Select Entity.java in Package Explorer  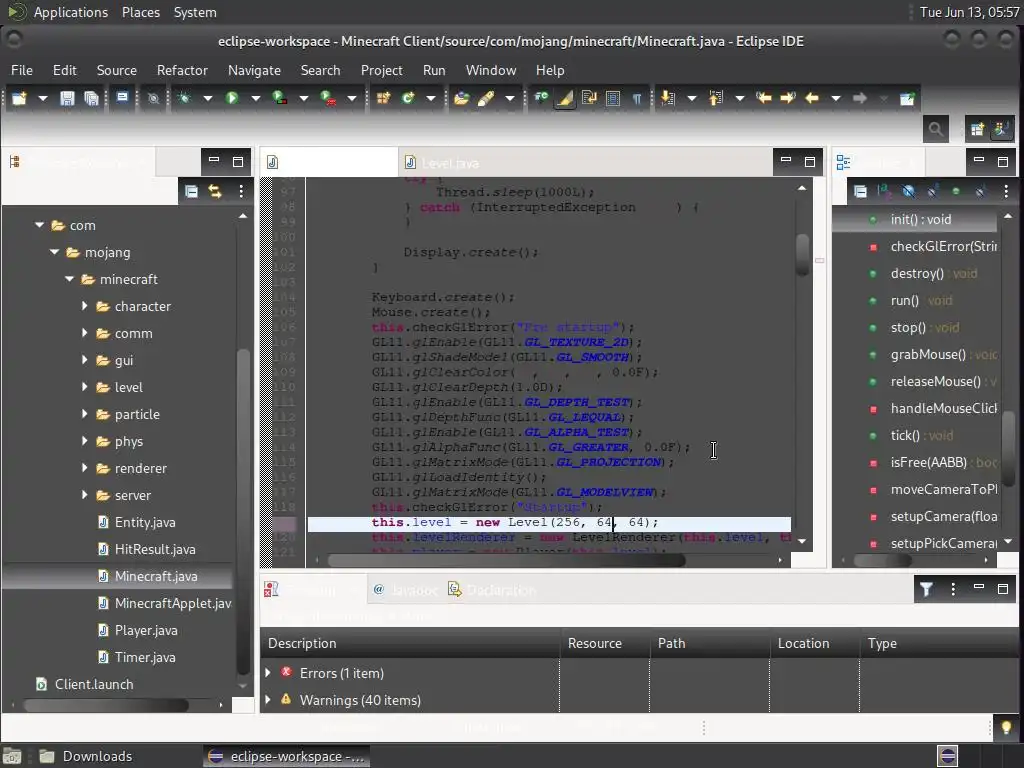pyautogui.click(x=145, y=522)
